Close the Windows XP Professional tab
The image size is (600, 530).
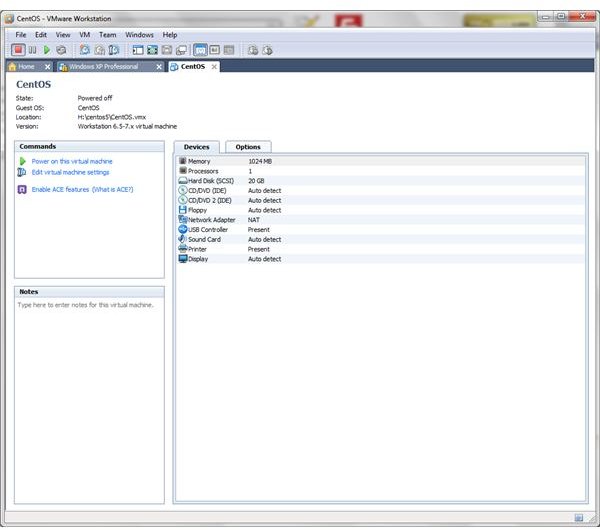(x=159, y=67)
